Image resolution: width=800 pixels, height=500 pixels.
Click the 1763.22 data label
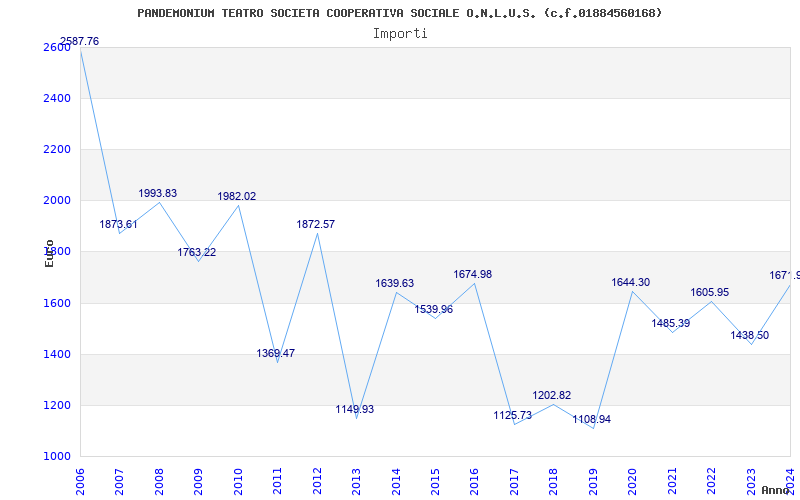[x=197, y=252]
